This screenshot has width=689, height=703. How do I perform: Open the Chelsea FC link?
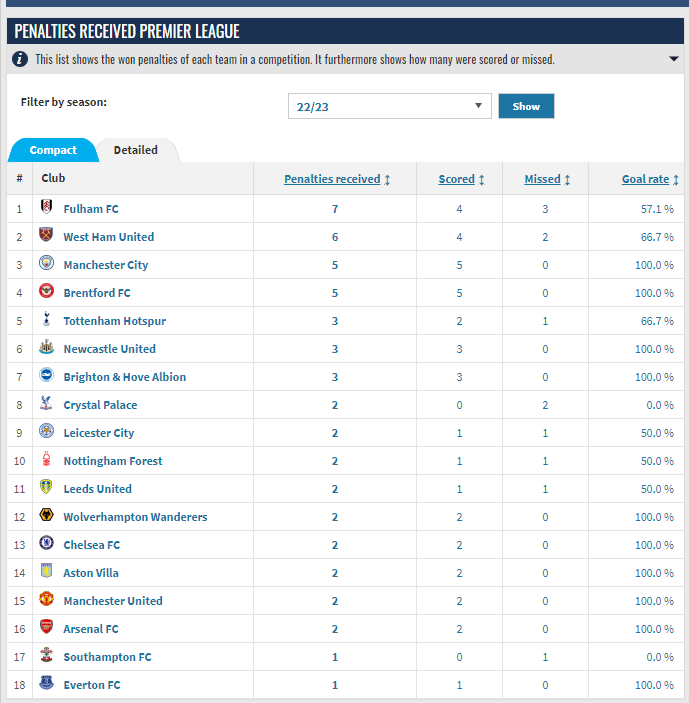click(x=92, y=545)
